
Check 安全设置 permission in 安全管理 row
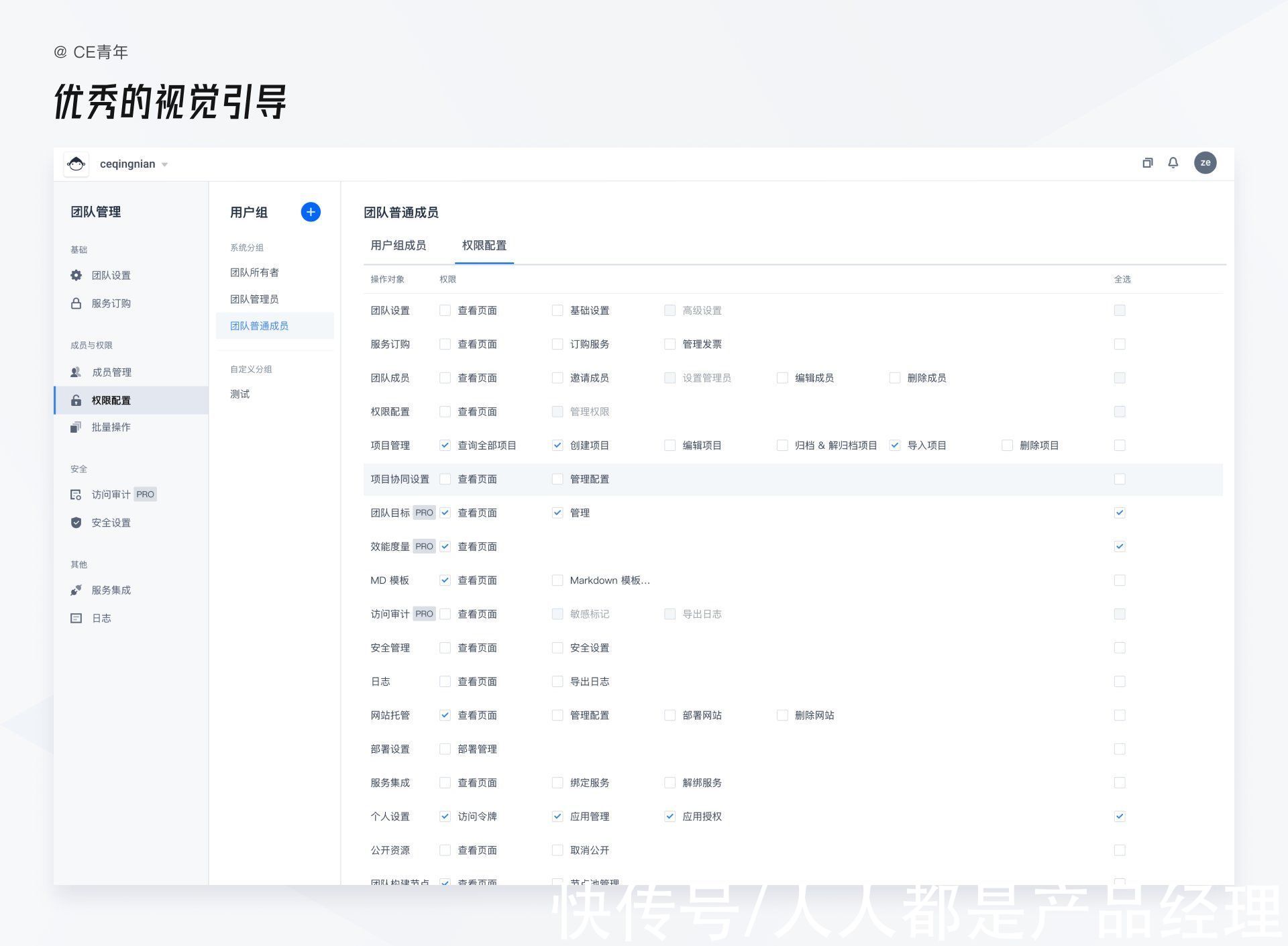point(557,648)
